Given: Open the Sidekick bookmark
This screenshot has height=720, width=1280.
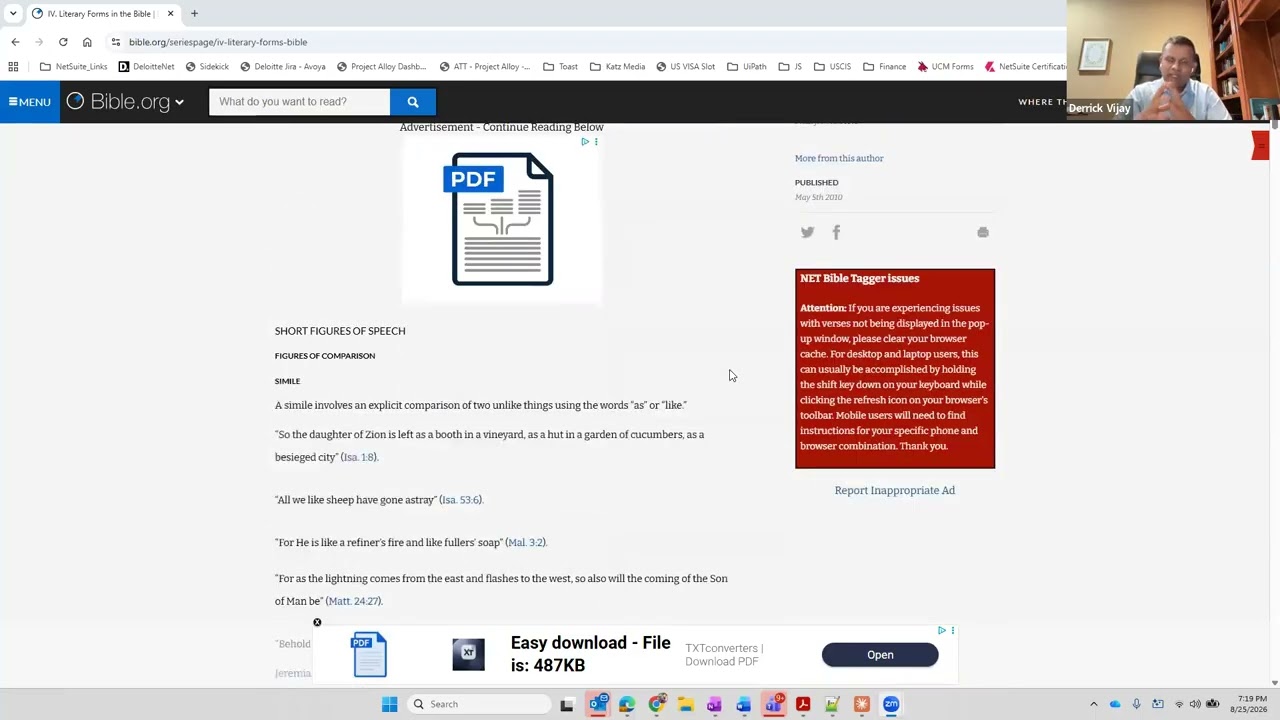Looking at the screenshot, I should coord(207,67).
